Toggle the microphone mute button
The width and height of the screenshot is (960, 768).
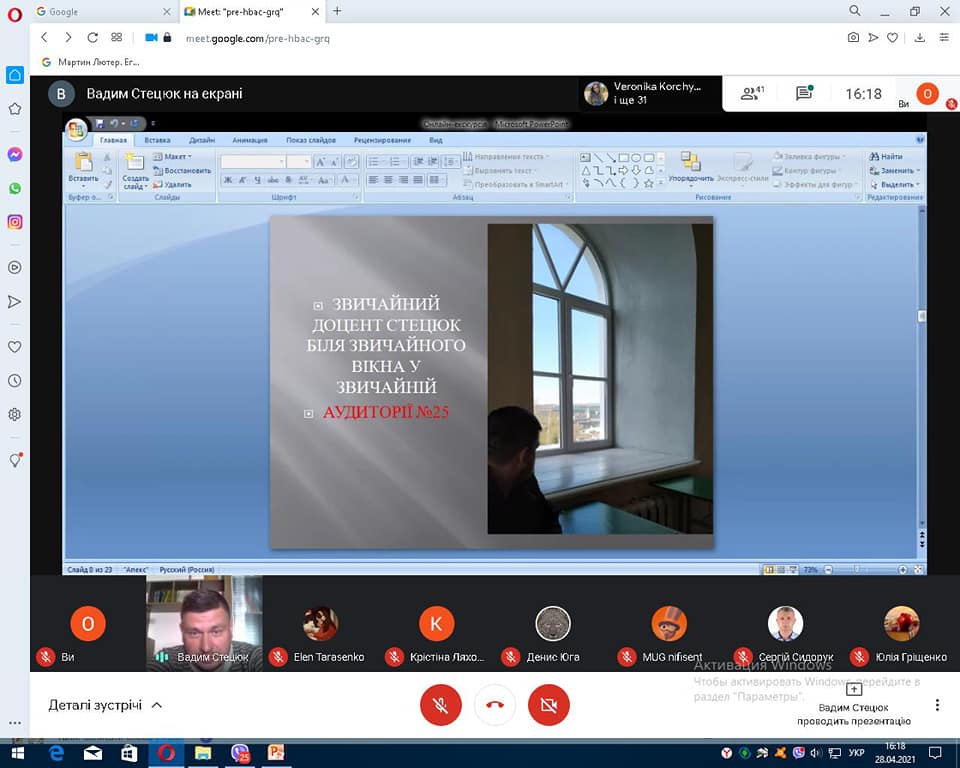tap(440, 705)
